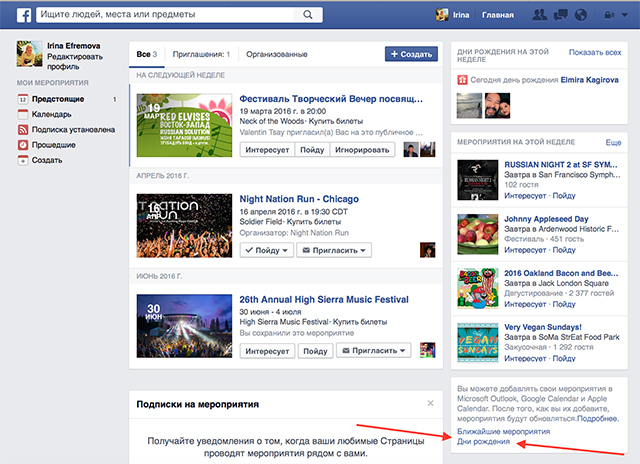This screenshot has height=464, width=640.
Task: Open notifications globe icon
Action: 582,15
